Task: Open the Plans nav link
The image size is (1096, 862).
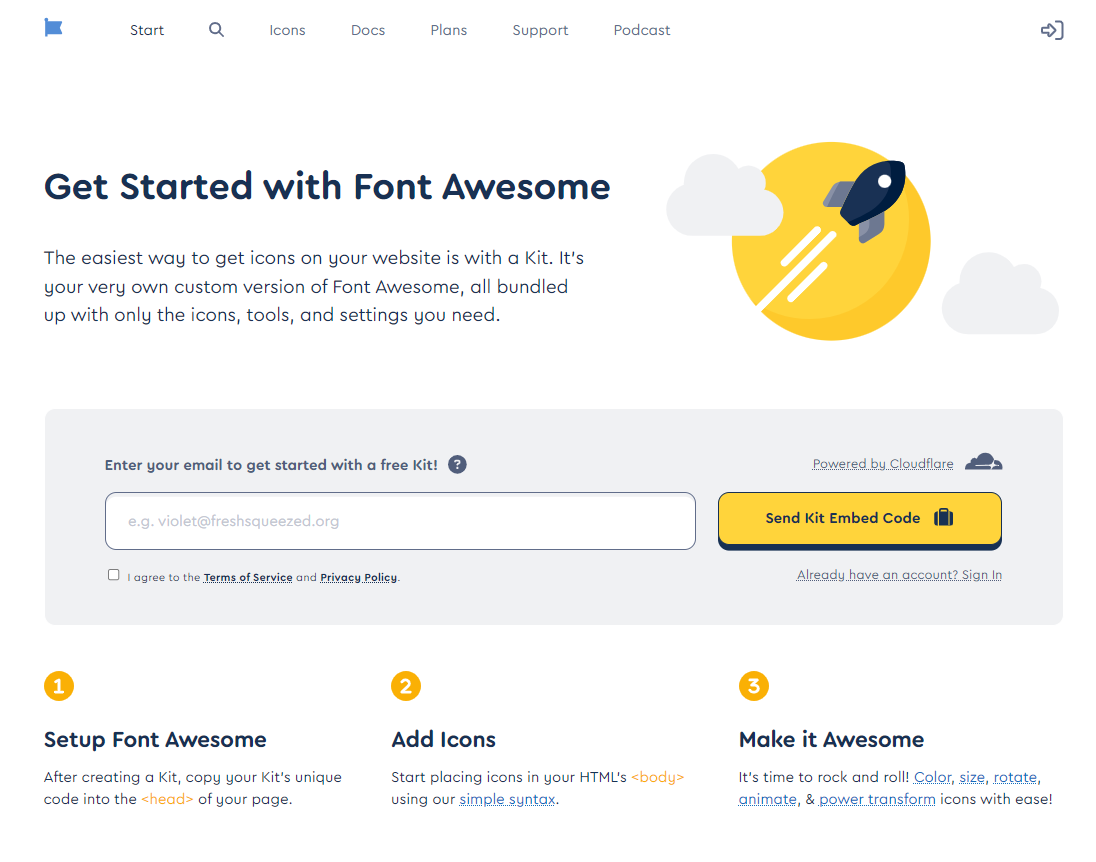Action: point(449,30)
